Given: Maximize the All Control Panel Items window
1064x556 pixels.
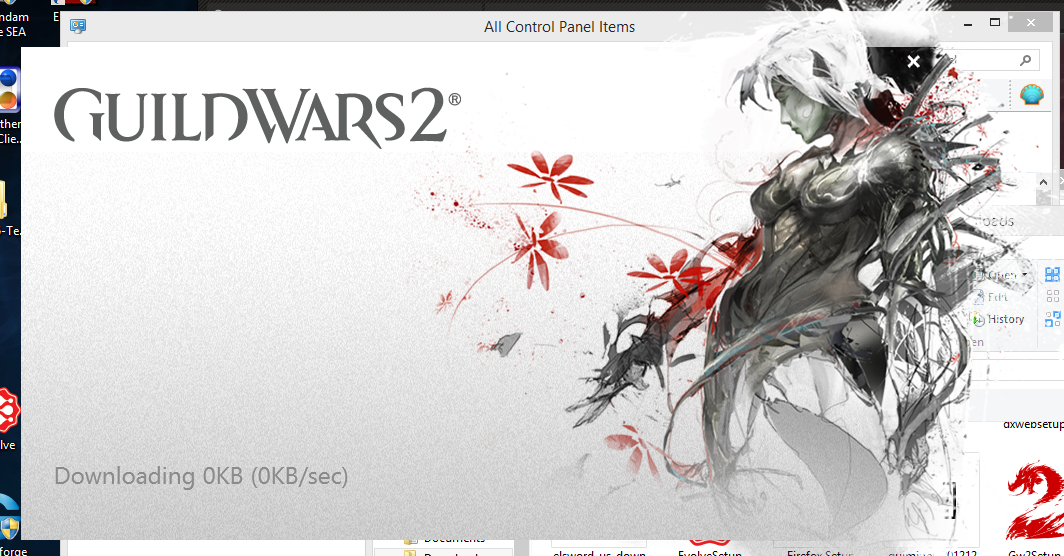Looking at the screenshot, I should (995, 22).
